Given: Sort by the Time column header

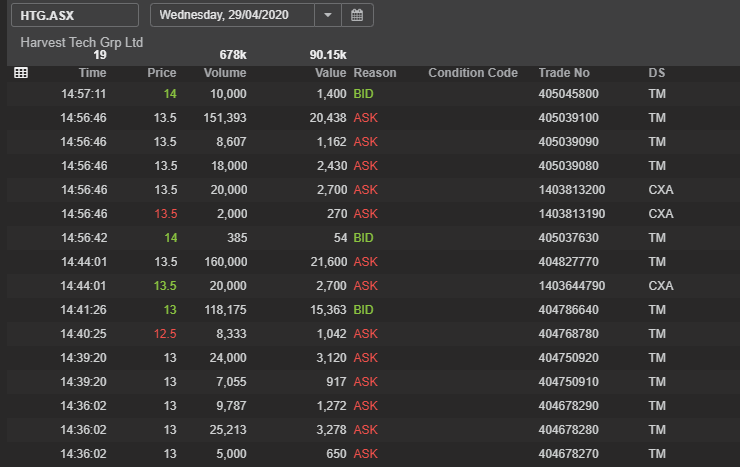Looking at the screenshot, I should pyautogui.click(x=92, y=73).
